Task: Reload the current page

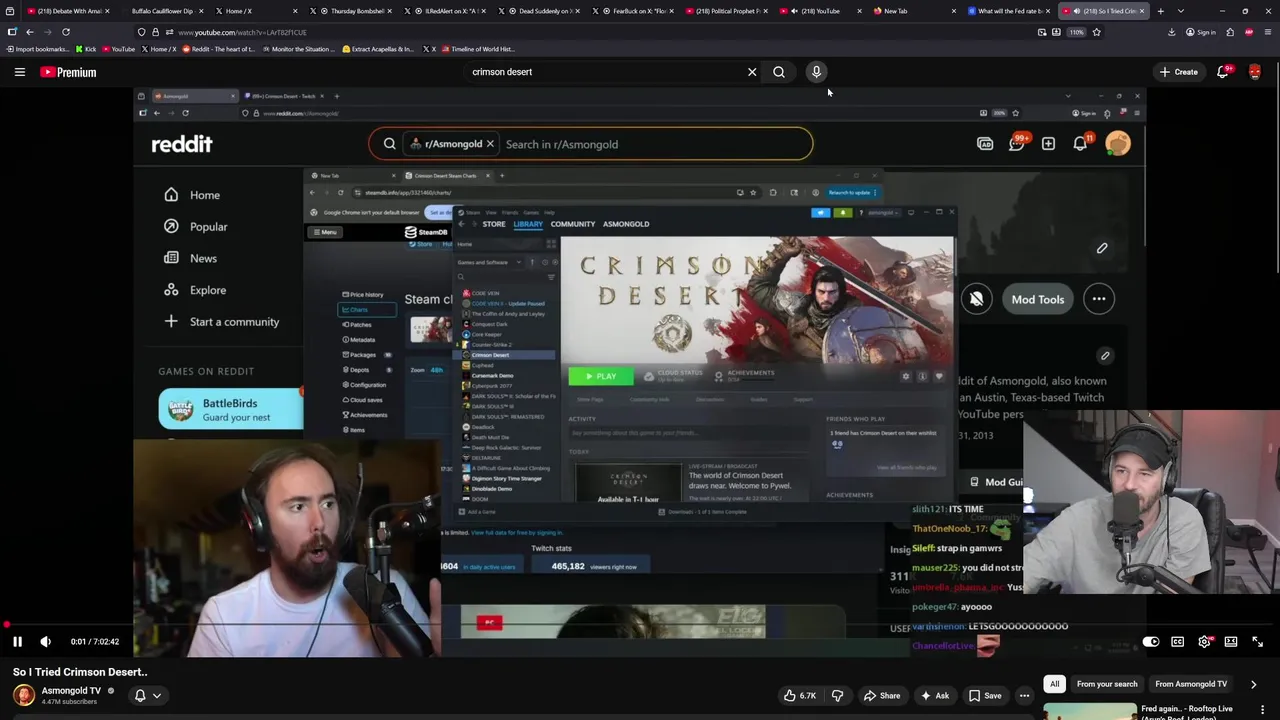Action: [66, 32]
